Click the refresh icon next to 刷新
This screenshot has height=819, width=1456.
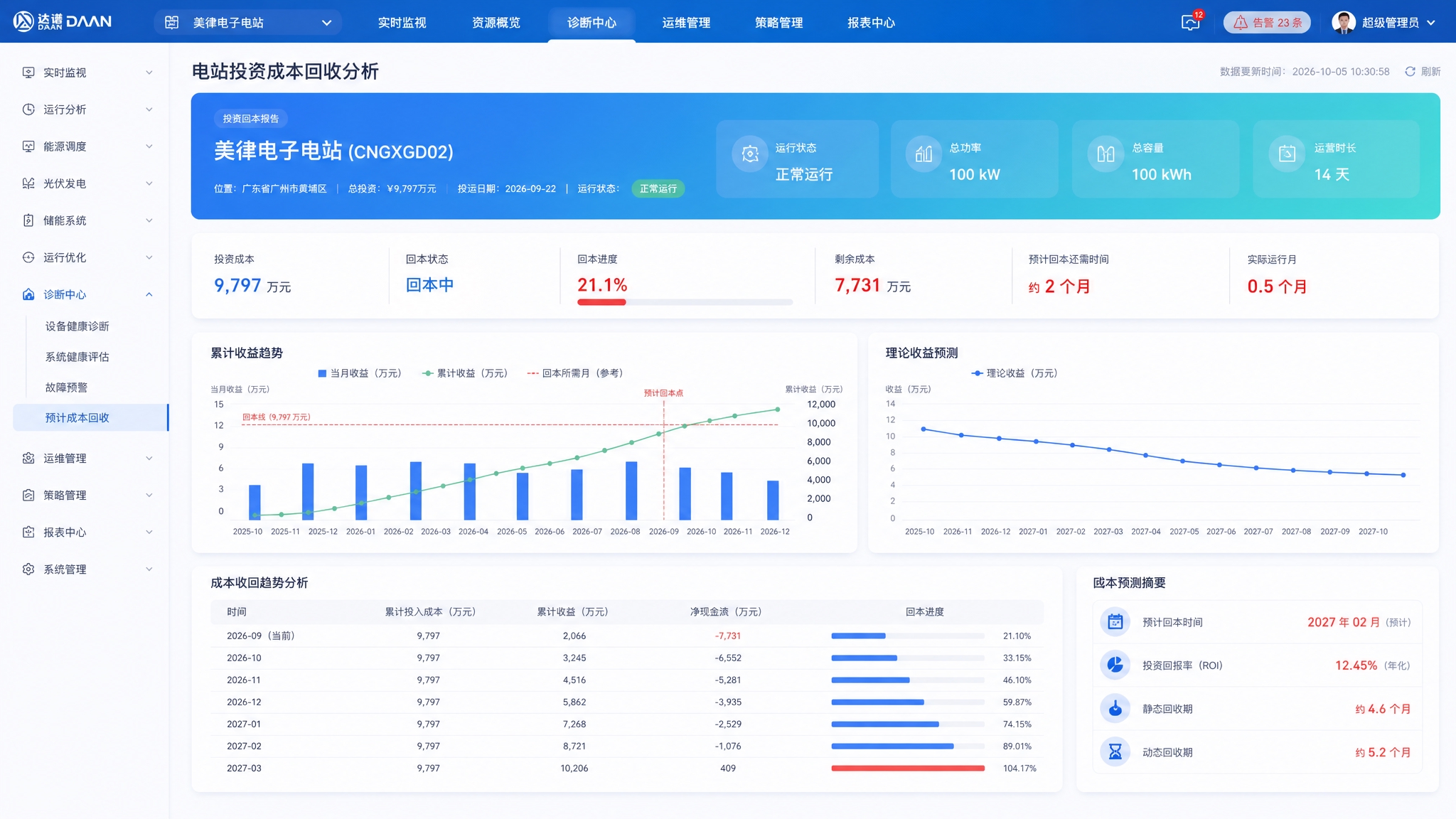tap(1410, 72)
